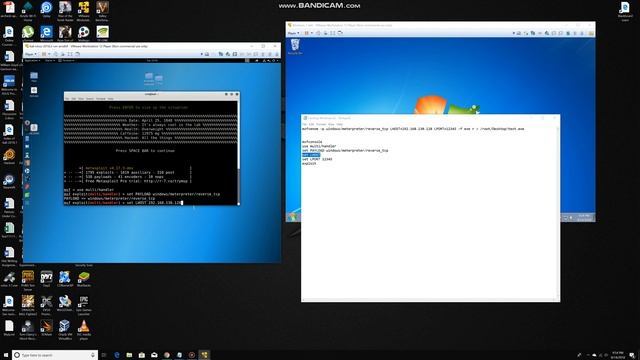Click the "msfconsole" line in Notepad
Viewport: 640px width, 360px height.
(x=312, y=142)
